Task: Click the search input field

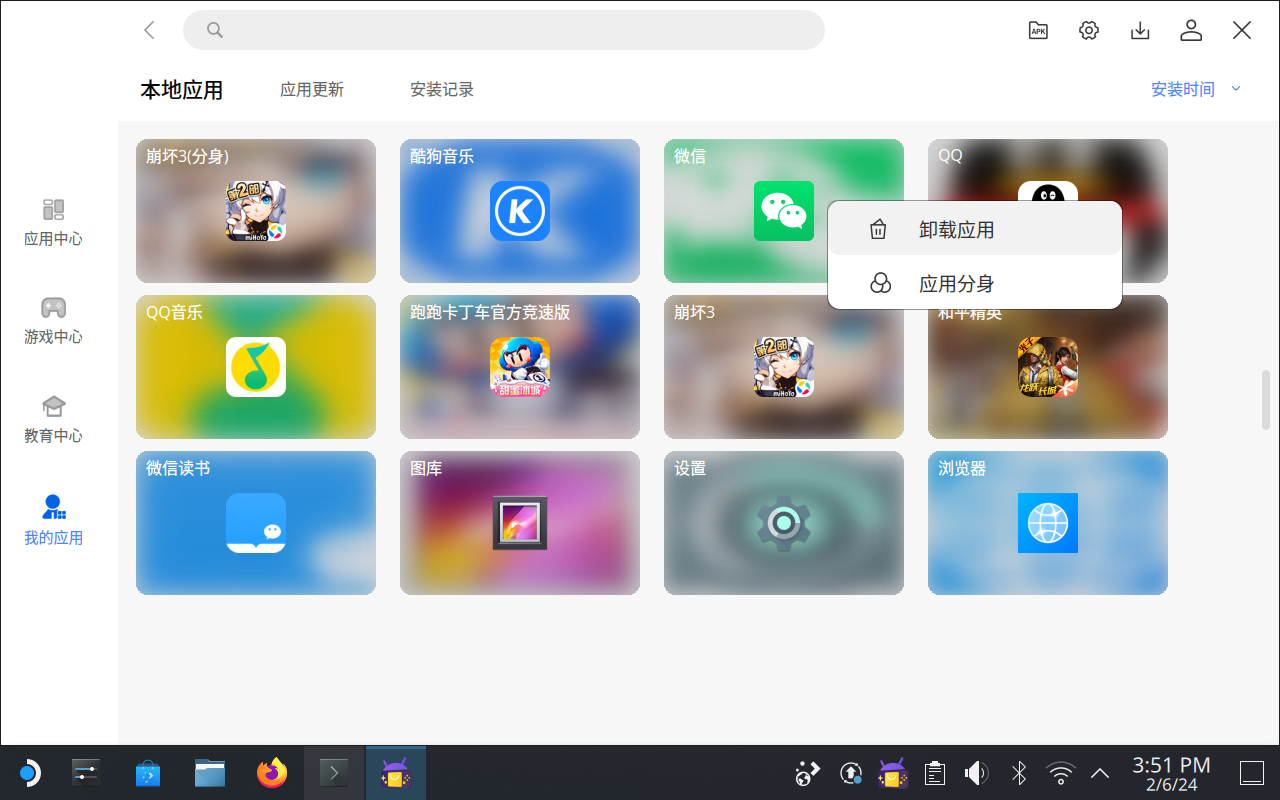Action: [x=504, y=30]
